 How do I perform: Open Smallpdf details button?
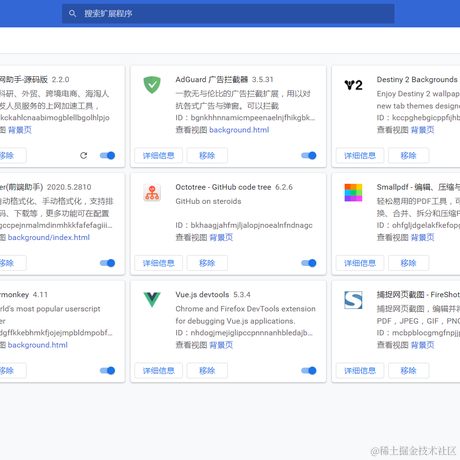coord(360,263)
